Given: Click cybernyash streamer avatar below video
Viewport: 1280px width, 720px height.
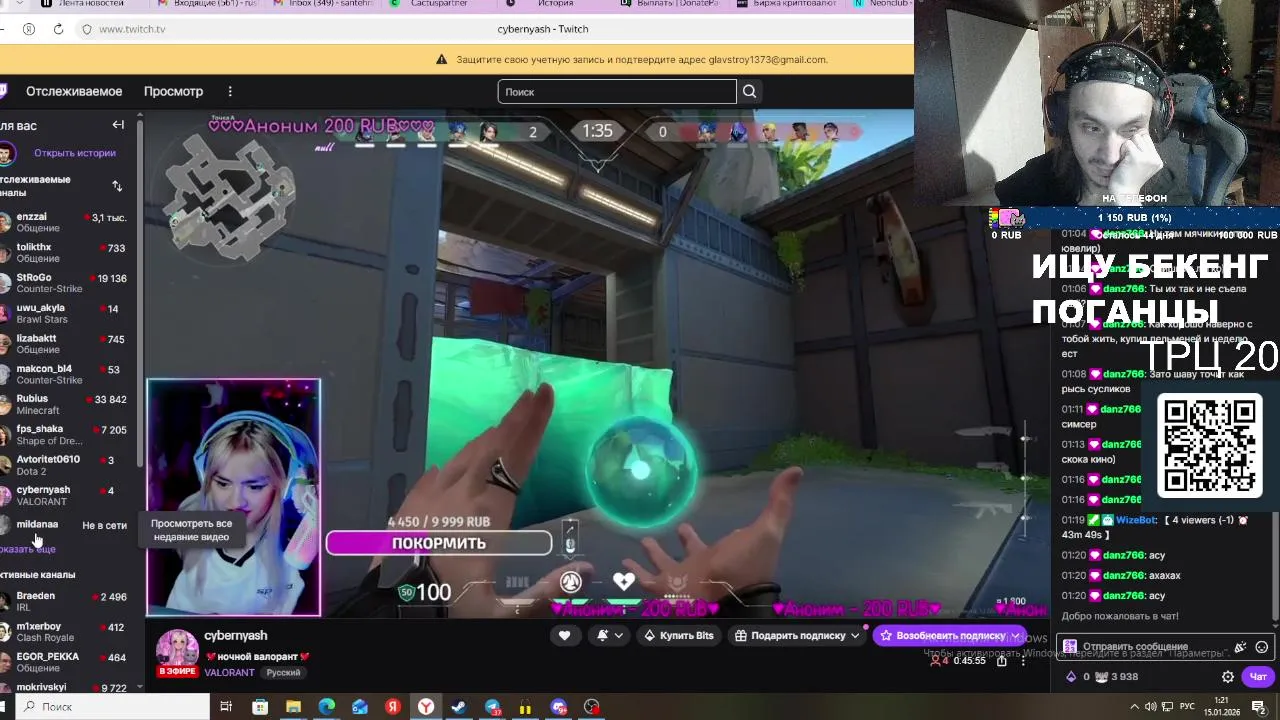Looking at the screenshot, I should [177, 651].
